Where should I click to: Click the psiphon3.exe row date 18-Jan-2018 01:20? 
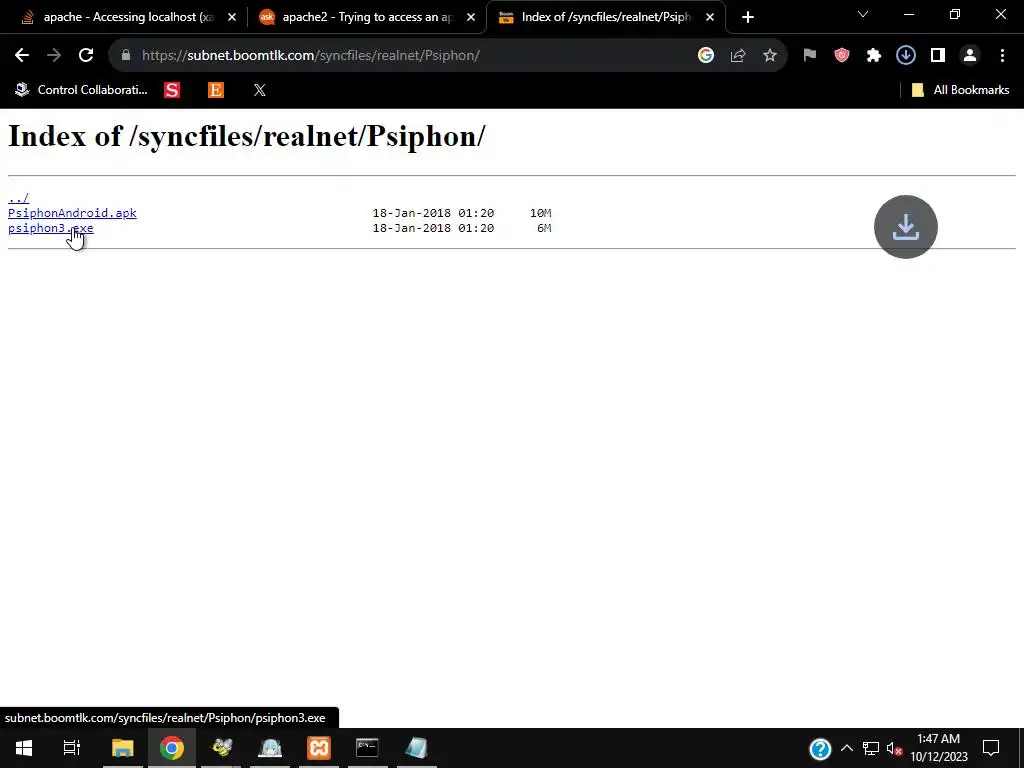pos(433,228)
